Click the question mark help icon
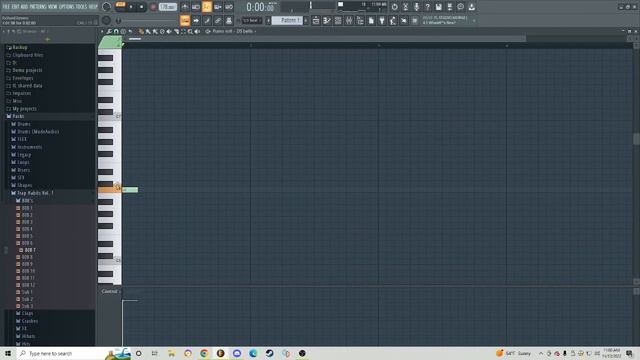The height and width of the screenshot is (360, 640). (x=427, y=7)
